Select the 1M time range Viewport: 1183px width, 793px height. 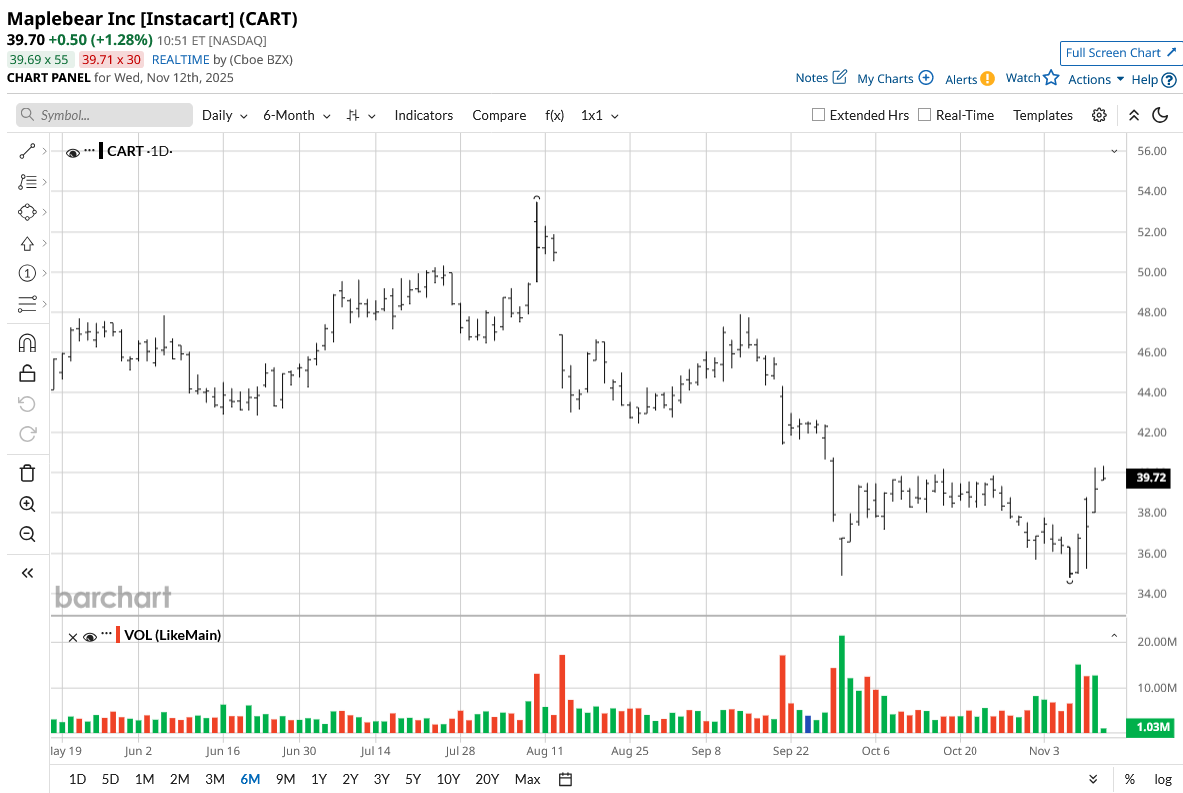[144, 779]
